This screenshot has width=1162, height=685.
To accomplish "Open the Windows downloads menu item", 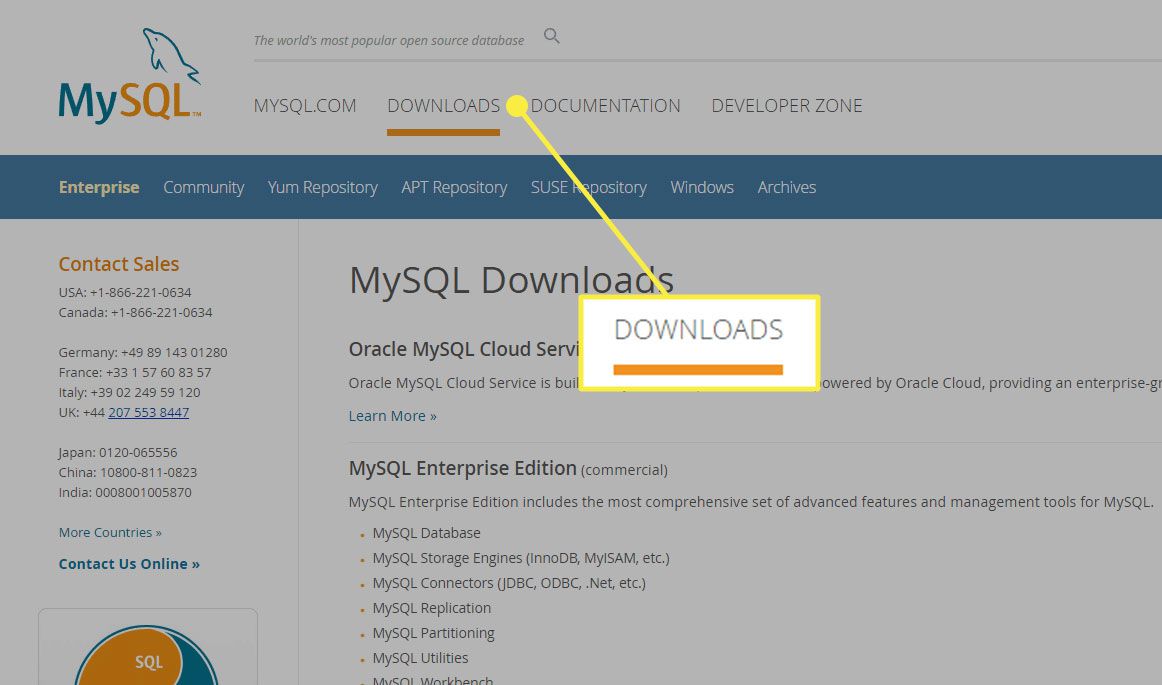I will (x=702, y=188).
